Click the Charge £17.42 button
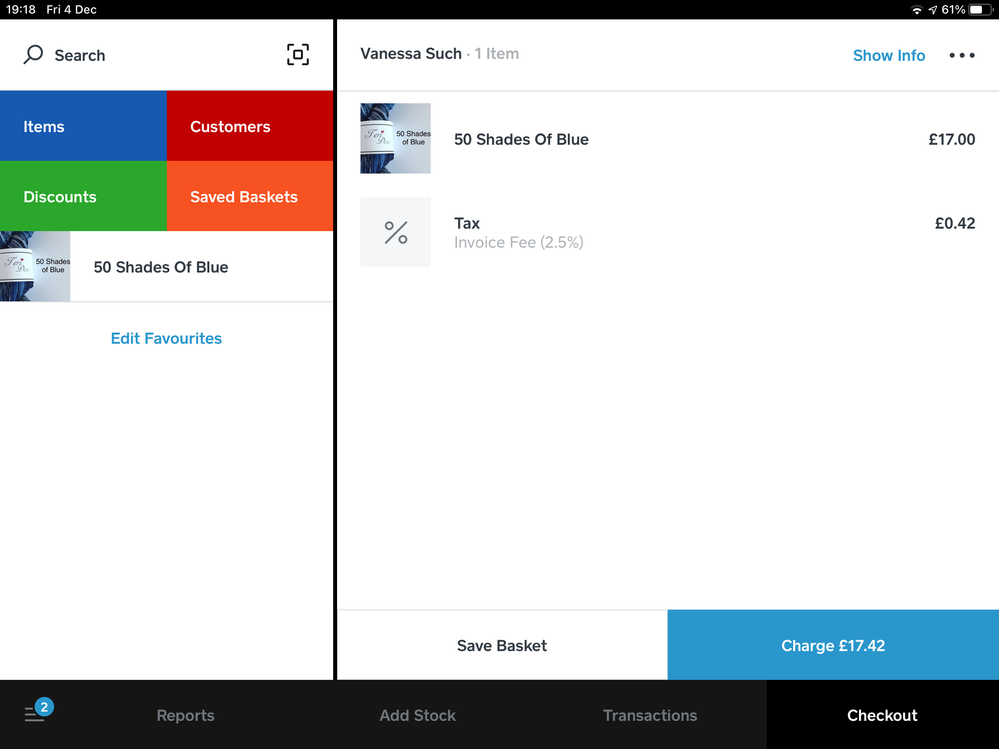This screenshot has width=999, height=749. 833,645
